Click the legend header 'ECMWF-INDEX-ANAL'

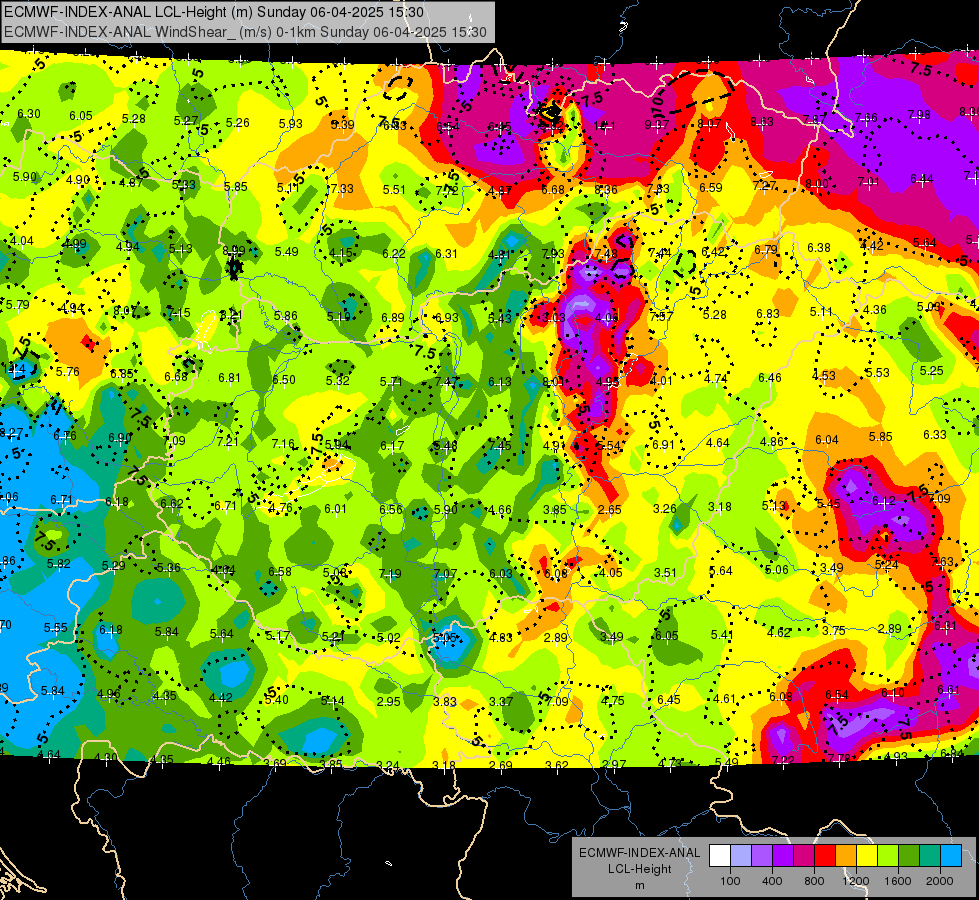pos(639,853)
